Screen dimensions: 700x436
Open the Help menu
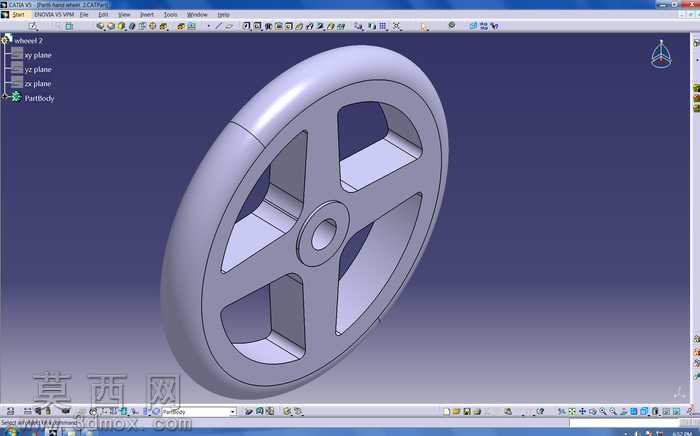223,15
